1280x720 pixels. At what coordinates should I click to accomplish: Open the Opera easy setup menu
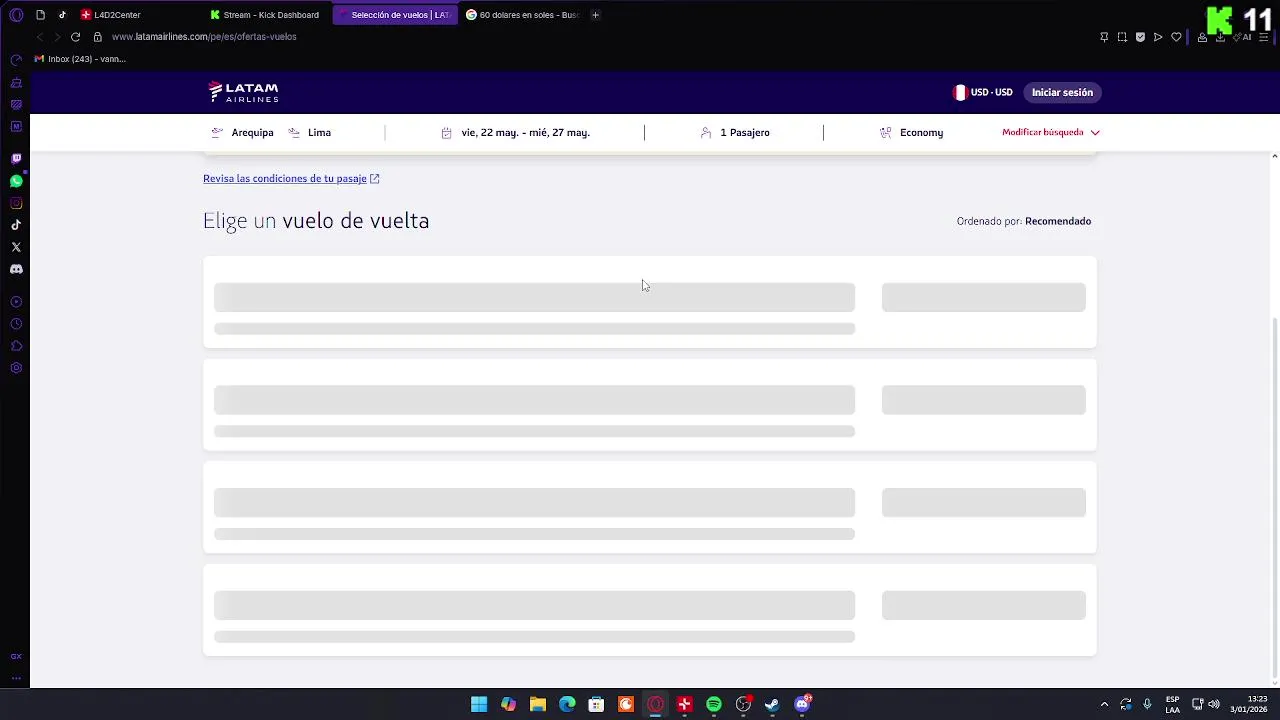[x=1264, y=37]
